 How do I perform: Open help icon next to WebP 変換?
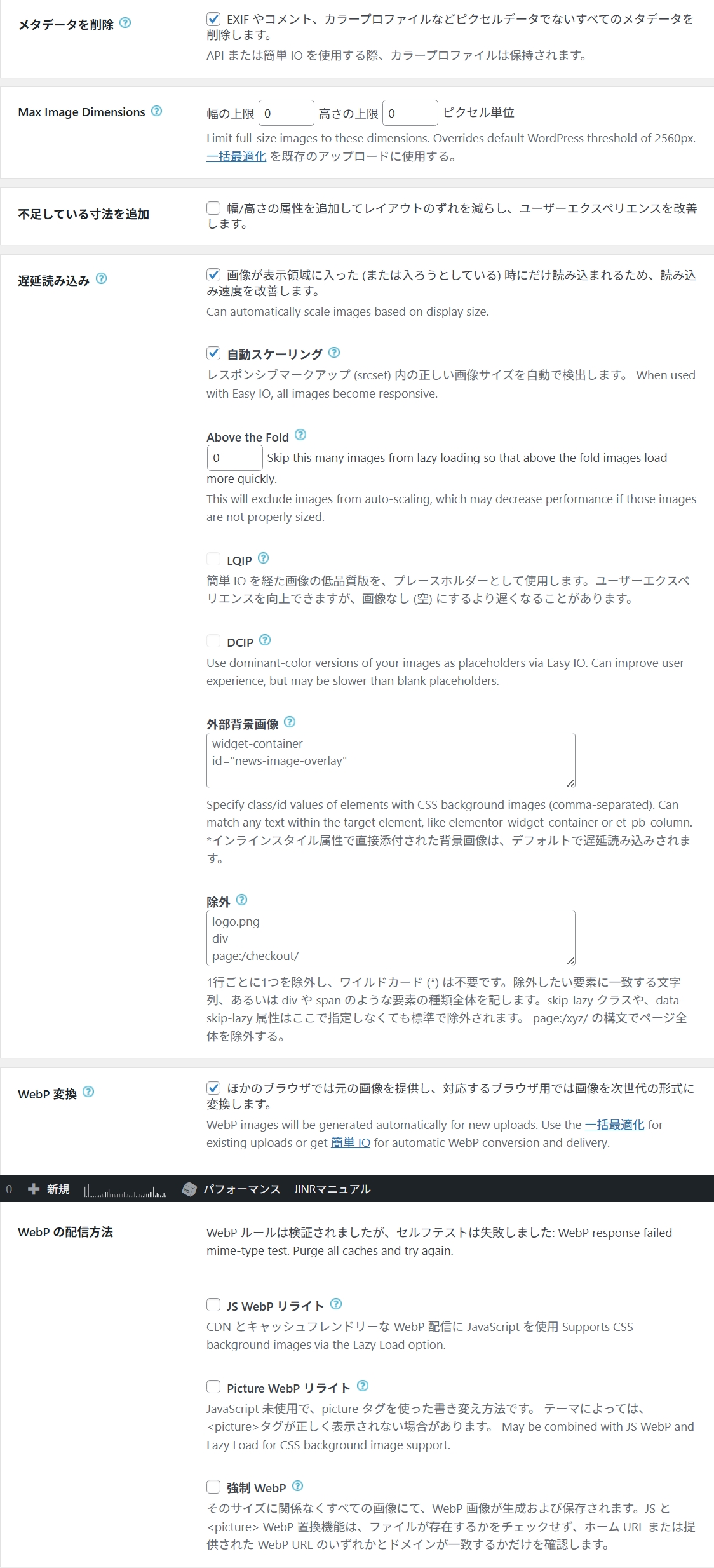pyautogui.click(x=88, y=1092)
